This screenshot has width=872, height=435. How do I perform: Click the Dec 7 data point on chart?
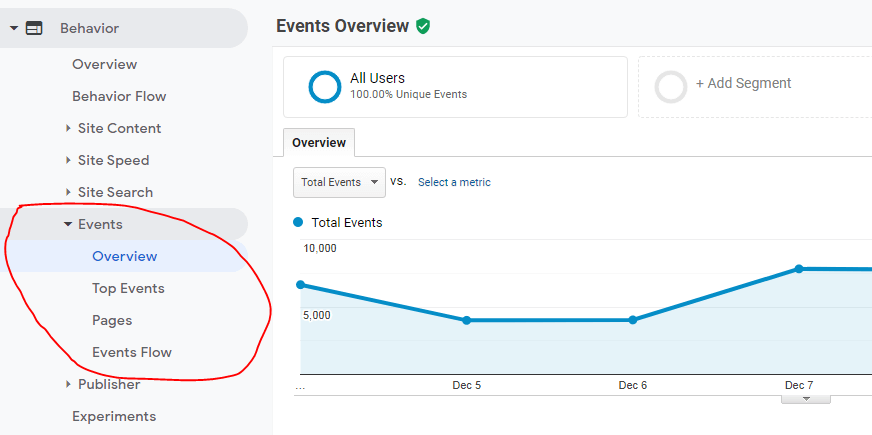coord(798,268)
